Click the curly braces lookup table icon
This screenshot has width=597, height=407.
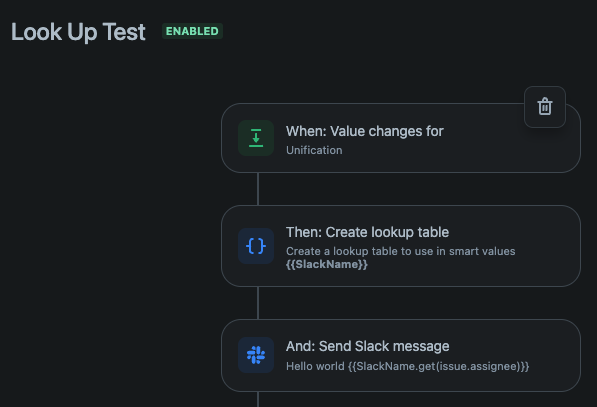tap(256, 246)
